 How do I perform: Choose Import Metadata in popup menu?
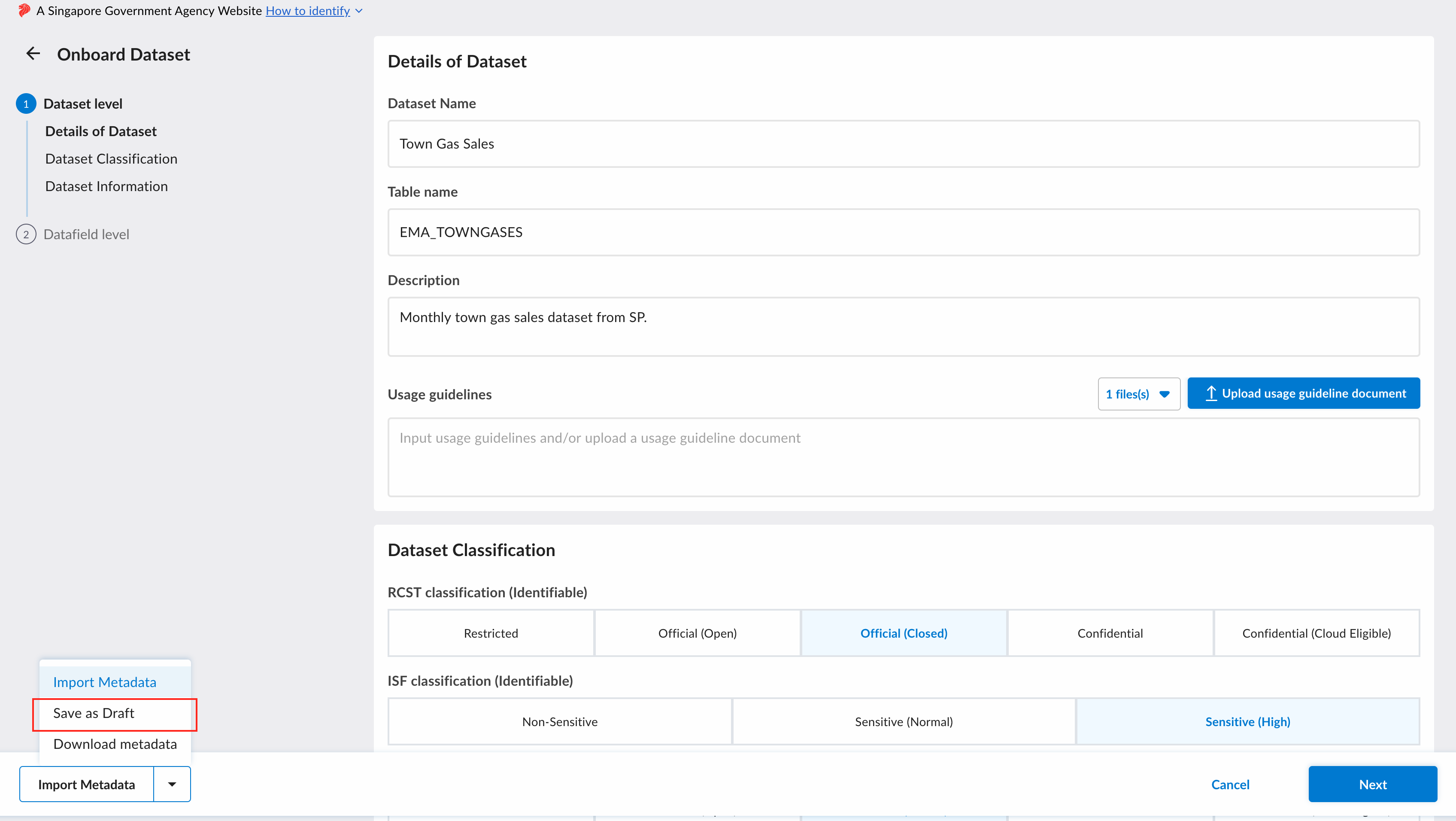[115, 682]
